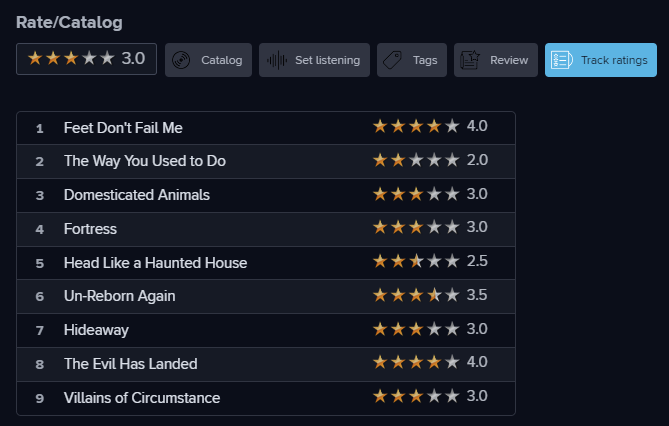
Task: Select the Villains of Circumstance track row
Action: pos(266,398)
